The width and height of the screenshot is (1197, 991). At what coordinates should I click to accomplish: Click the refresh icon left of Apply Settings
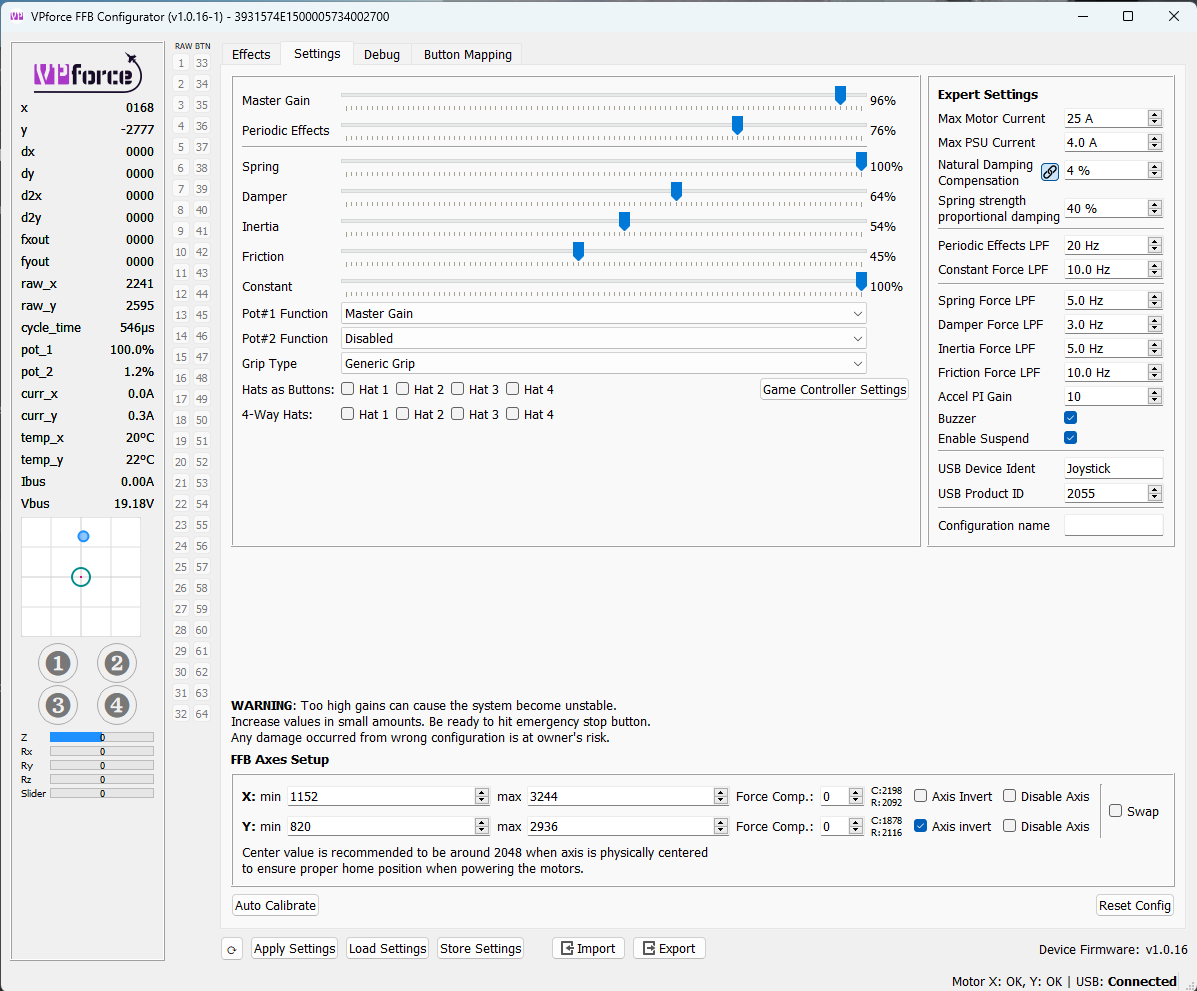pos(232,949)
